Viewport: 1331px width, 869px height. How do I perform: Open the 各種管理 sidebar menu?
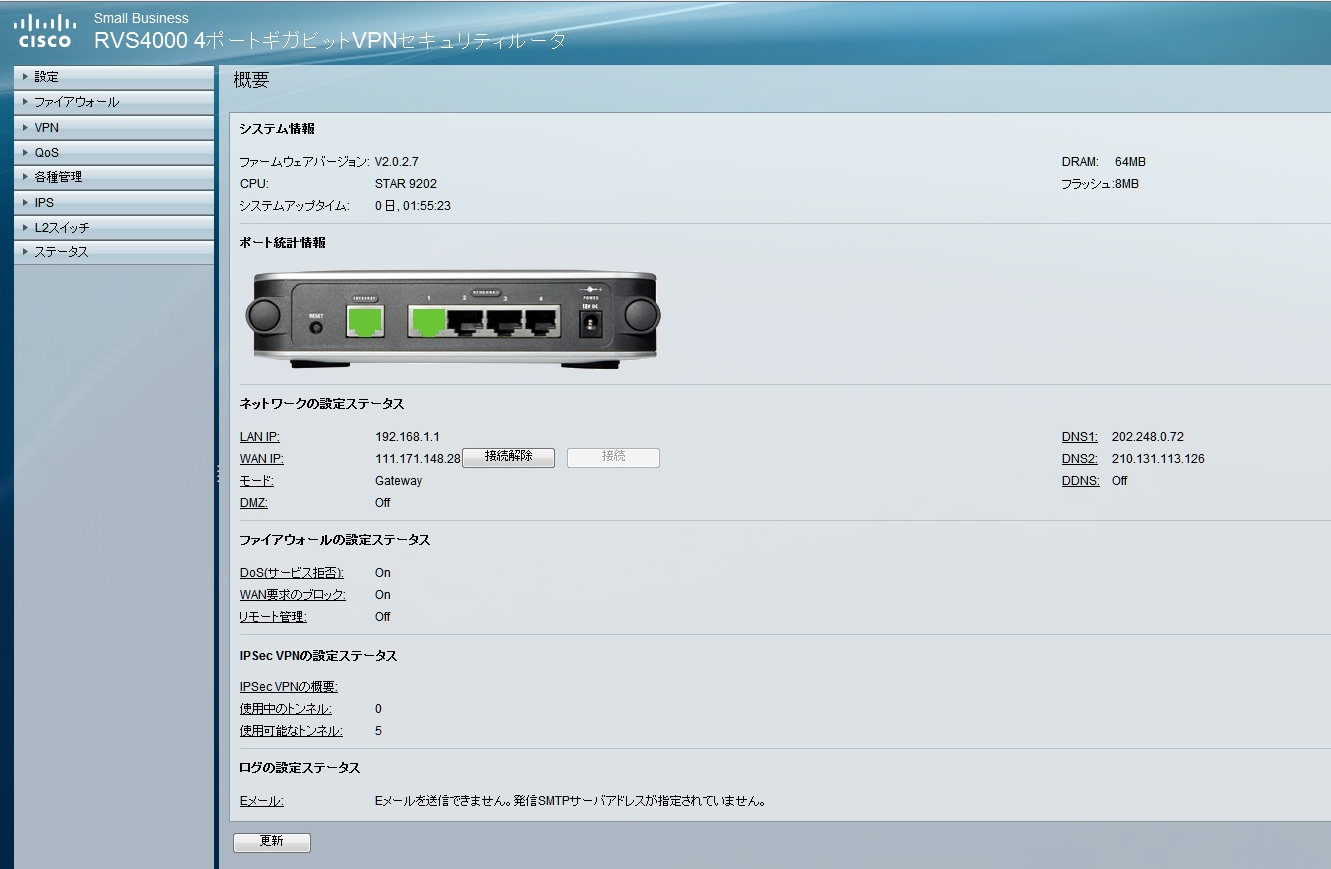114,177
